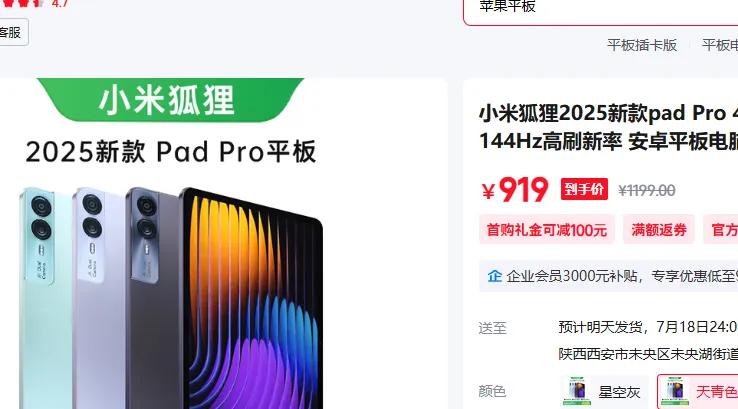Image resolution: width=738 pixels, height=409 pixels.
Task: Click the 到手价 red badge
Action: click(584, 189)
